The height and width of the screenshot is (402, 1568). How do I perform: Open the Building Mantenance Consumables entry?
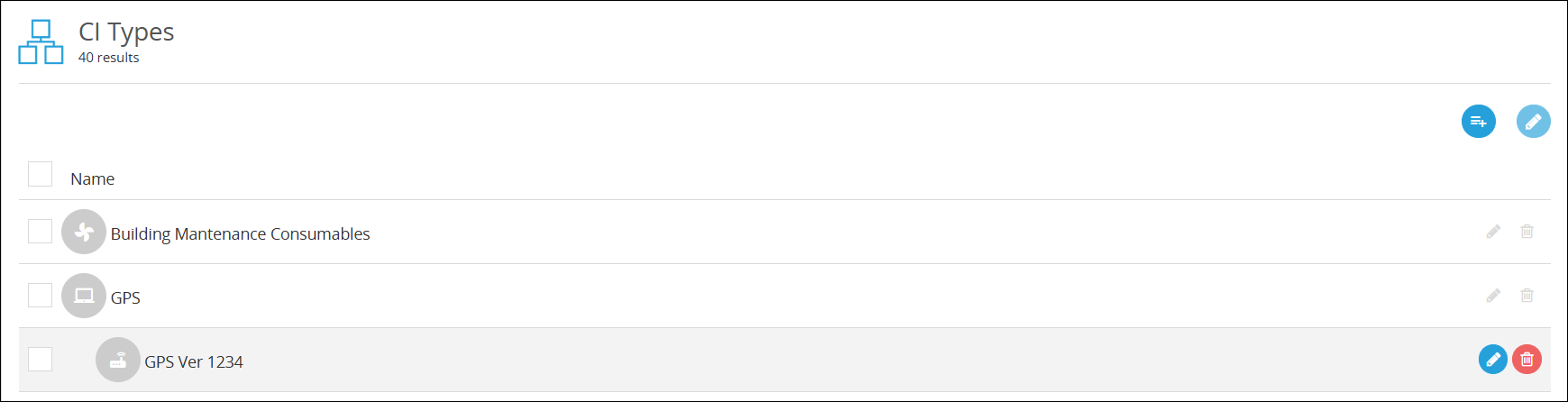240,234
